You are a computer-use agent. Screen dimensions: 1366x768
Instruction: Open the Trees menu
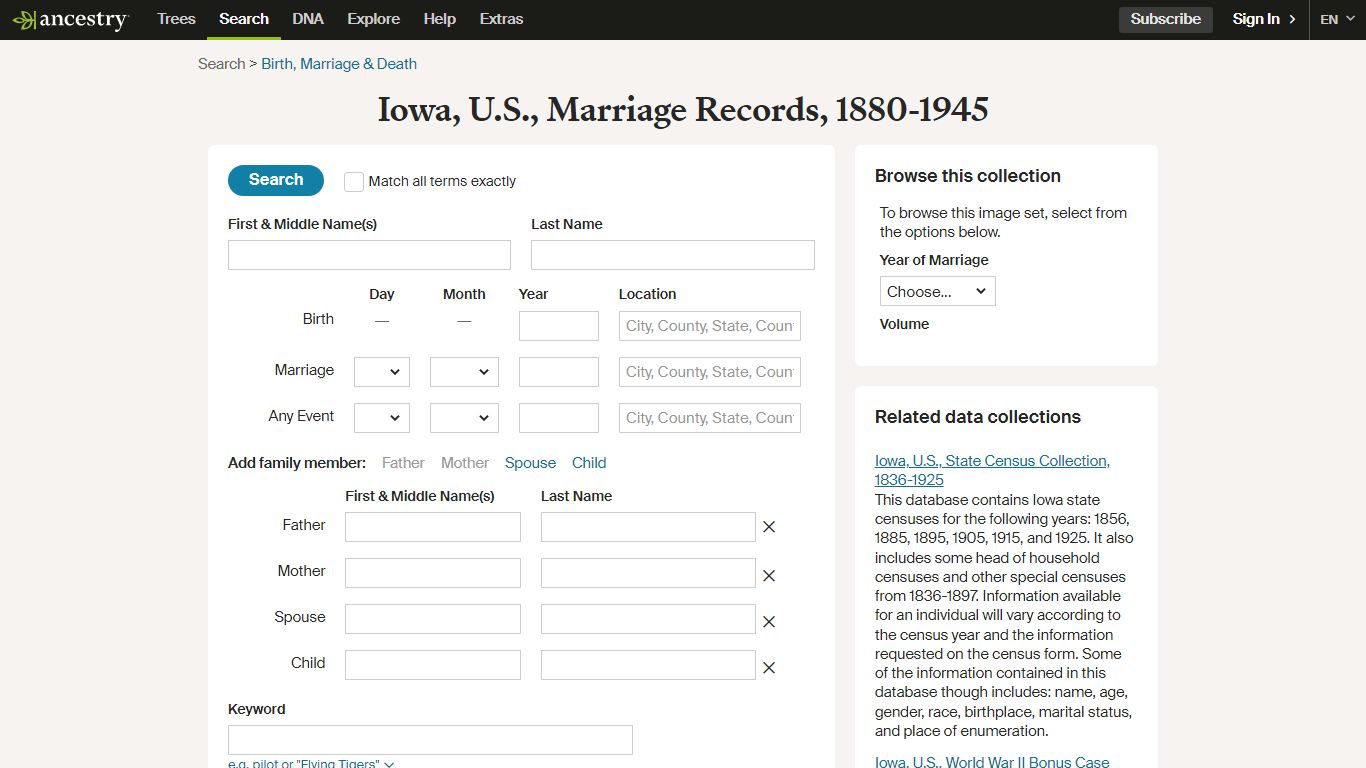176,19
